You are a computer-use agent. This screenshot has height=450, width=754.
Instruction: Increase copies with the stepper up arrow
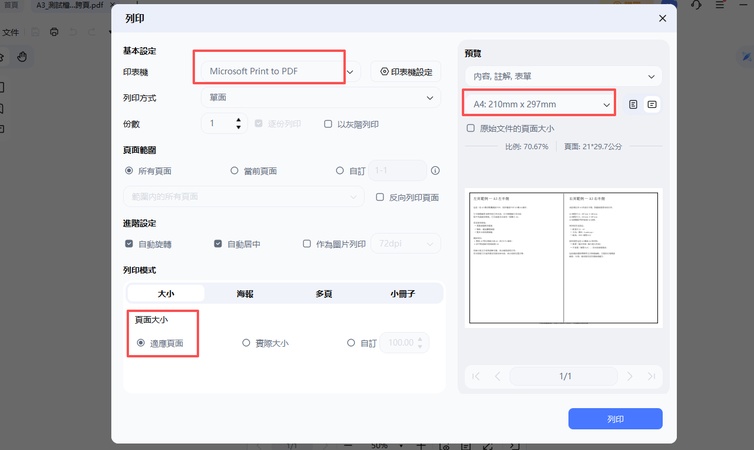click(x=239, y=120)
